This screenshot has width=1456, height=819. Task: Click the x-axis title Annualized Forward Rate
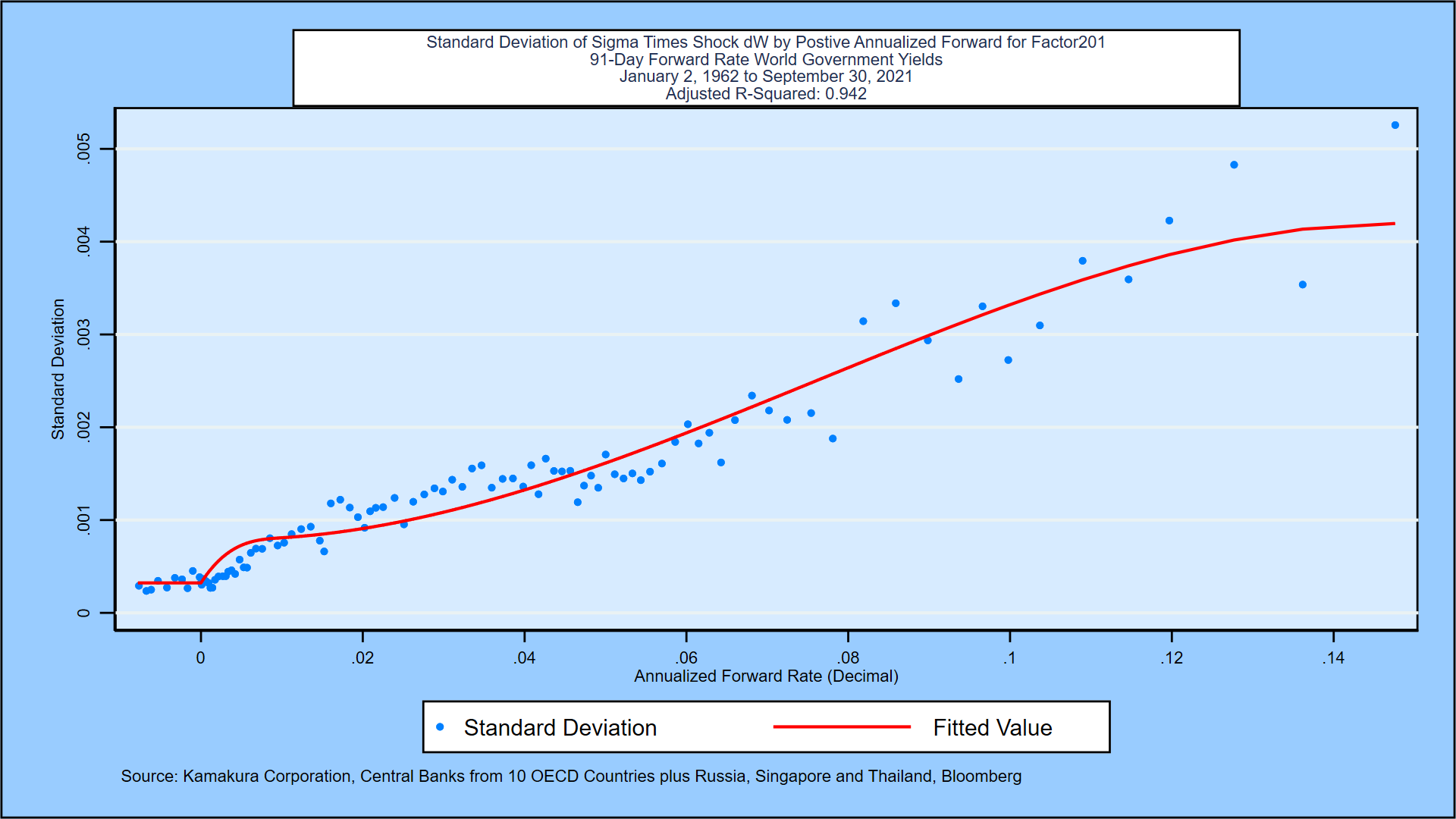pyautogui.click(x=766, y=676)
